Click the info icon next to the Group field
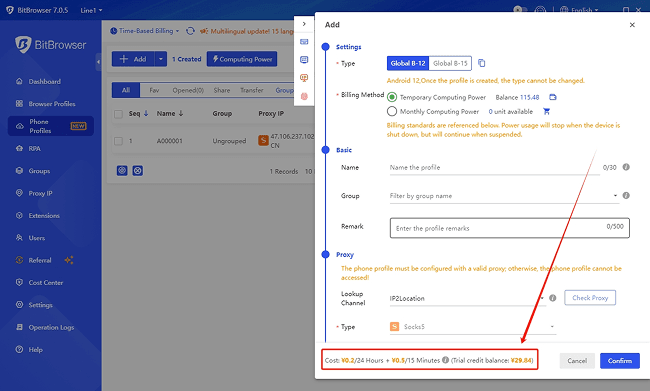Viewport: 650px width, 391px height. (626, 195)
